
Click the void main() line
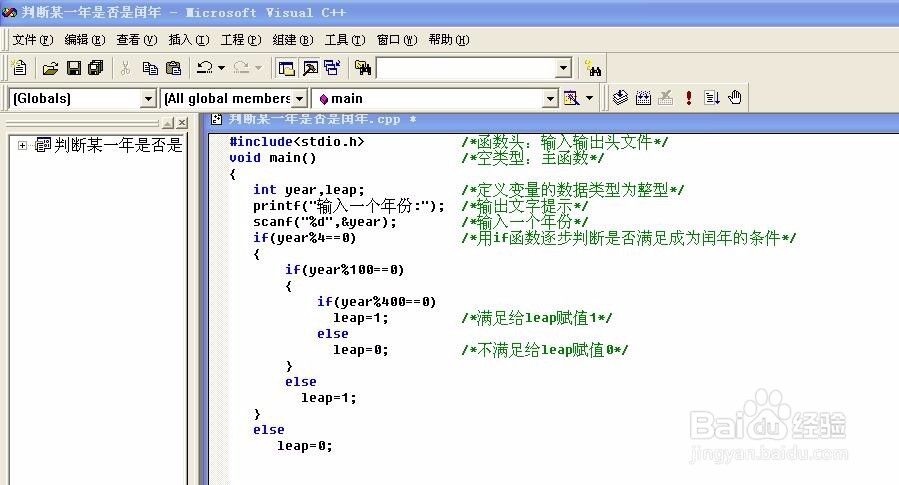point(272,158)
